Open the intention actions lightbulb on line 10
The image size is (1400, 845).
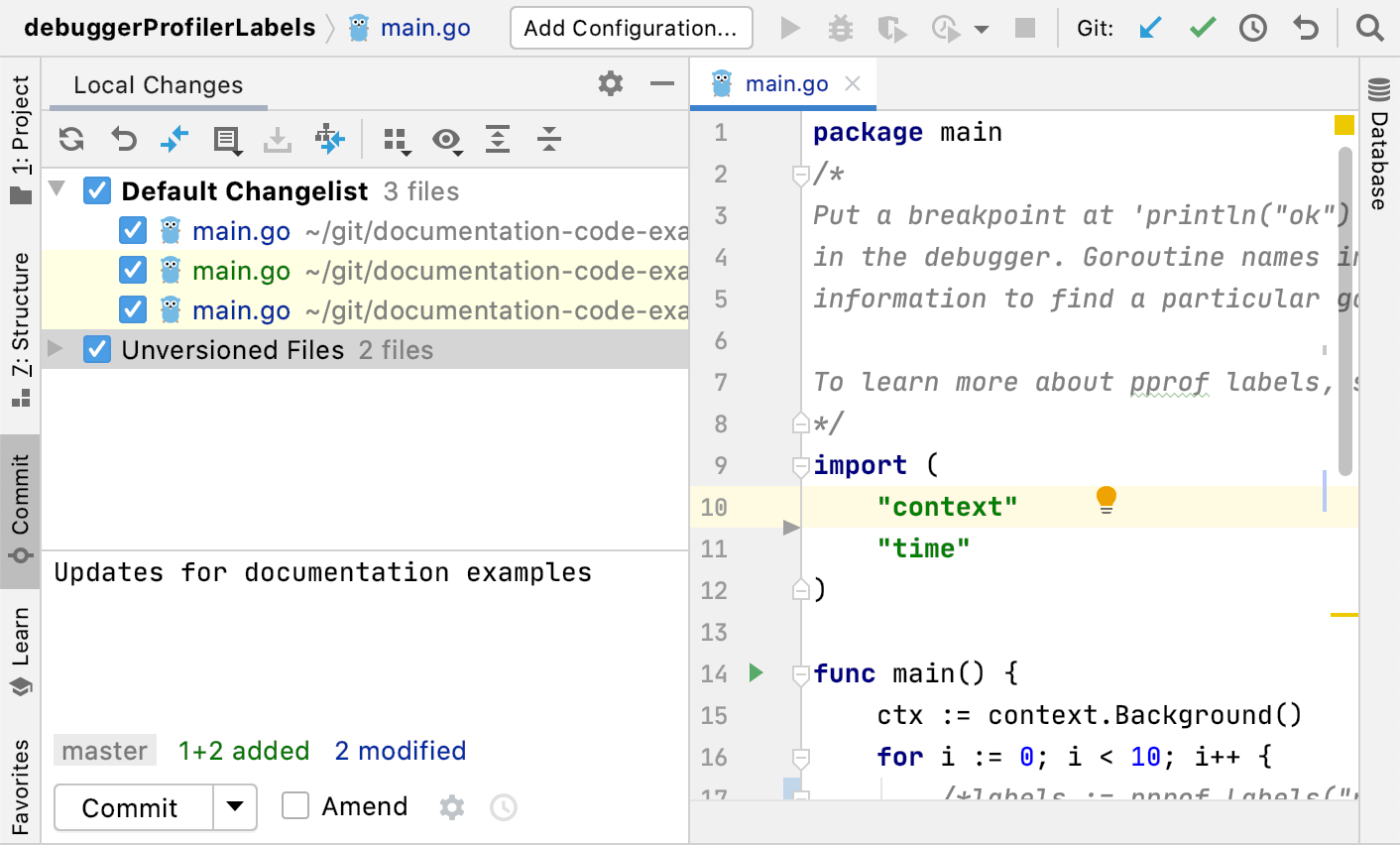(1106, 501)
